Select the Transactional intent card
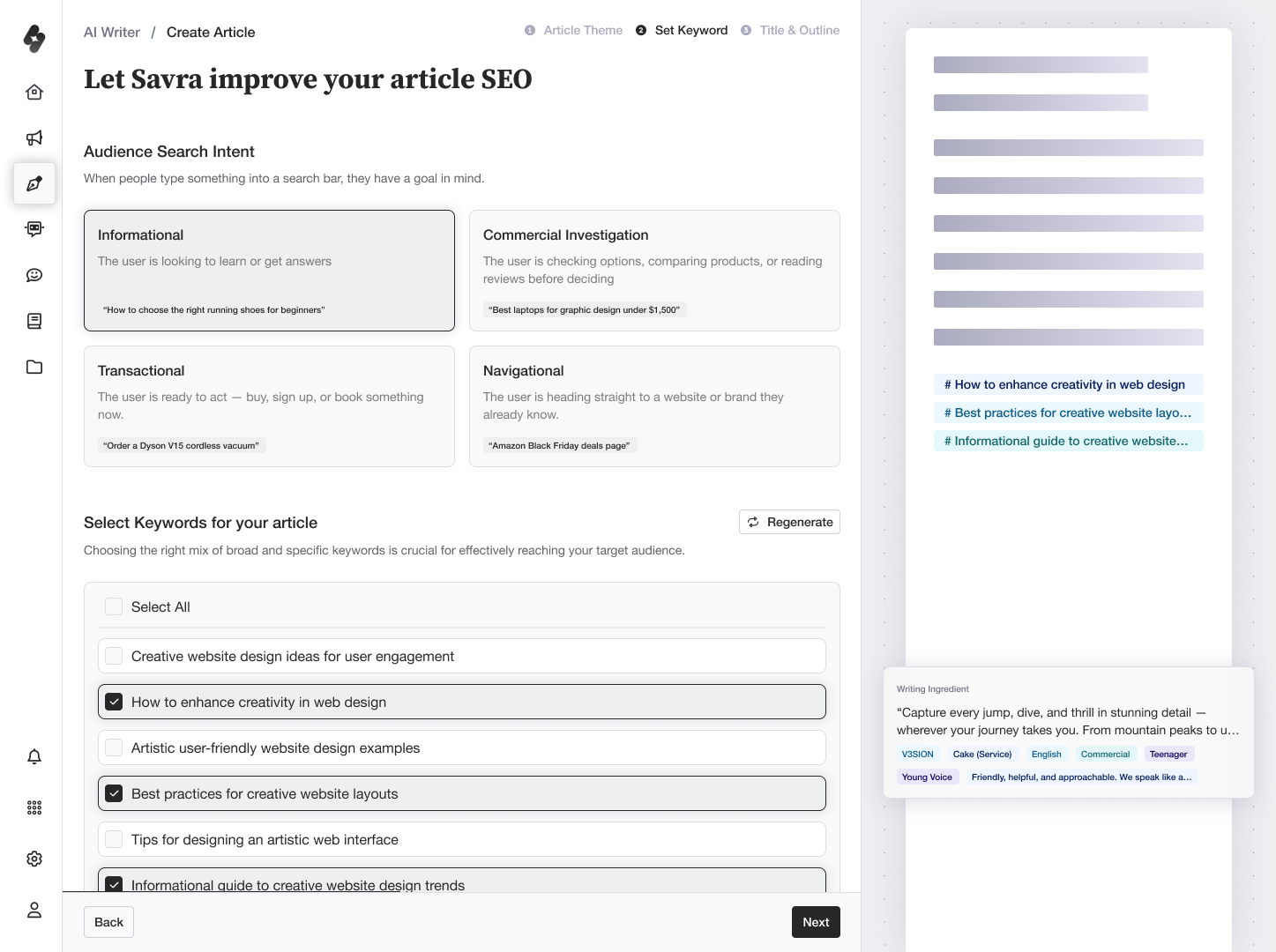This screenshot has width=1276, height=952. pos(269,406)
